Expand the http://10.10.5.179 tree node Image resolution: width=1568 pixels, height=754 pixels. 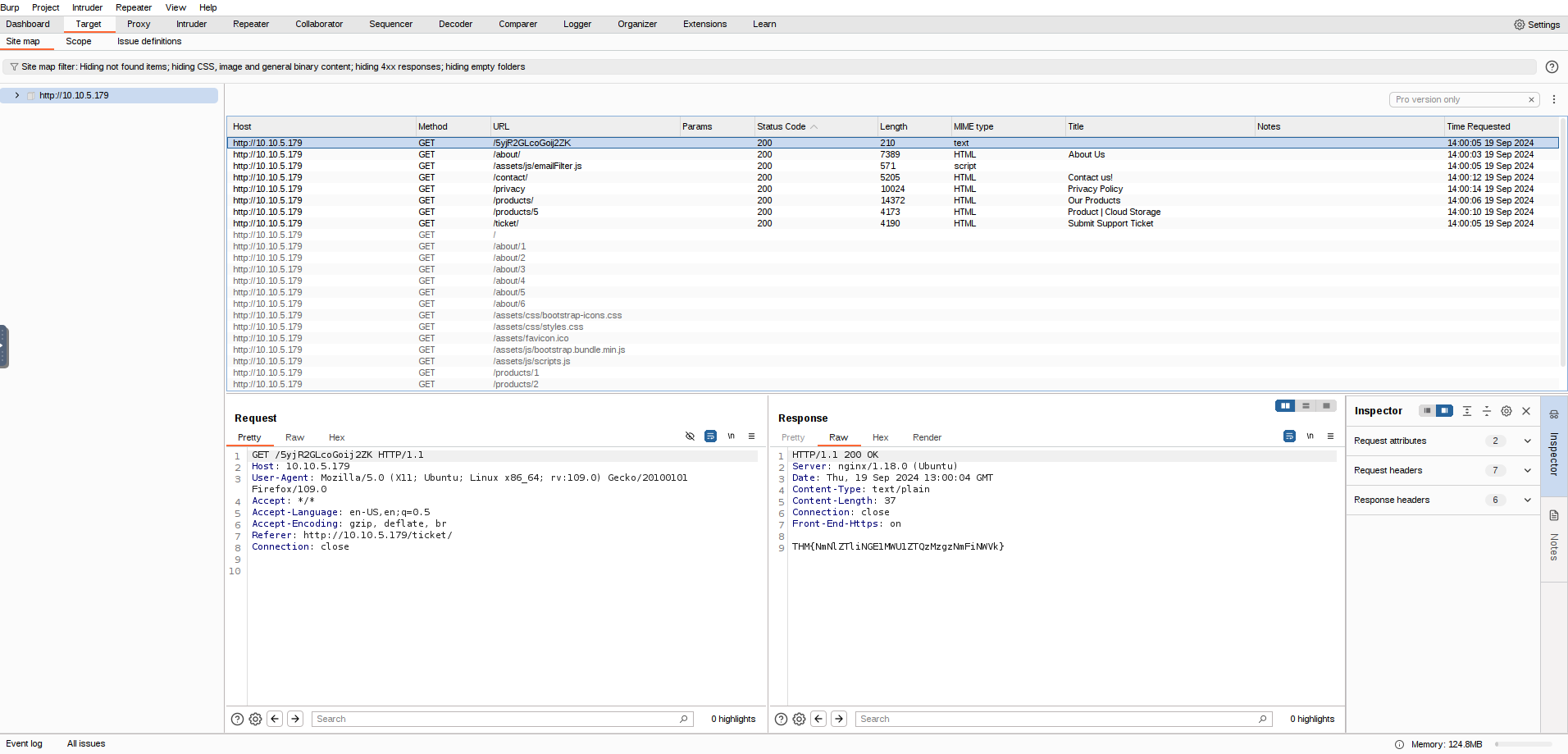(16, 96)
